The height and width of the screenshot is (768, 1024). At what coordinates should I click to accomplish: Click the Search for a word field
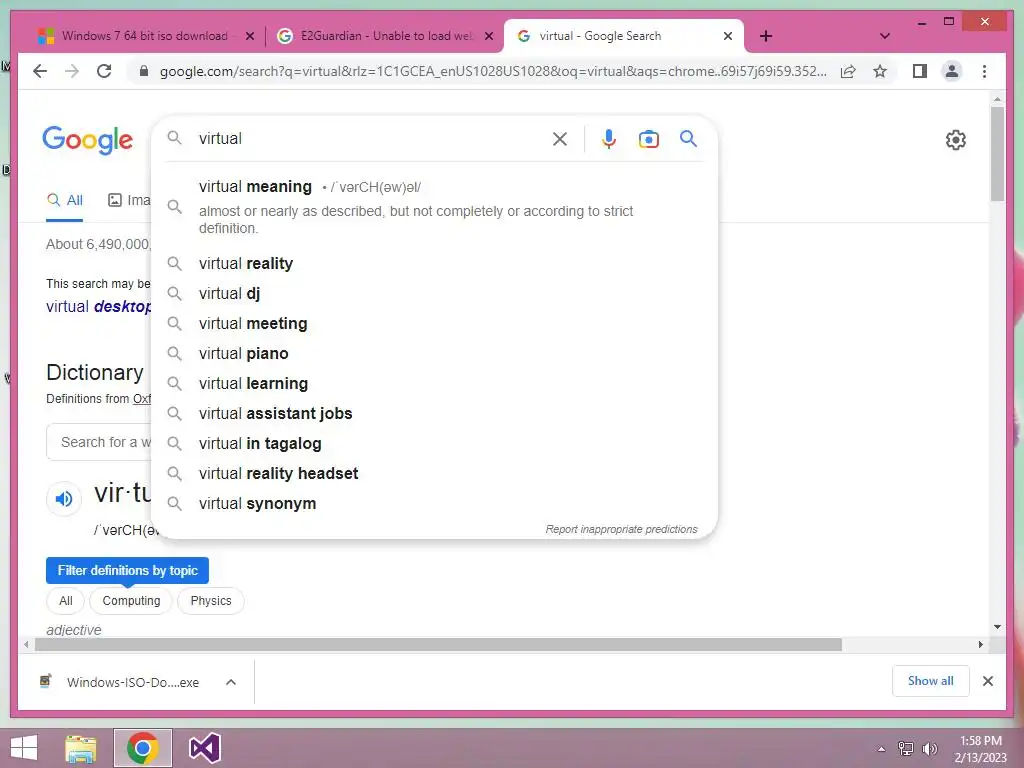point(99,442)
